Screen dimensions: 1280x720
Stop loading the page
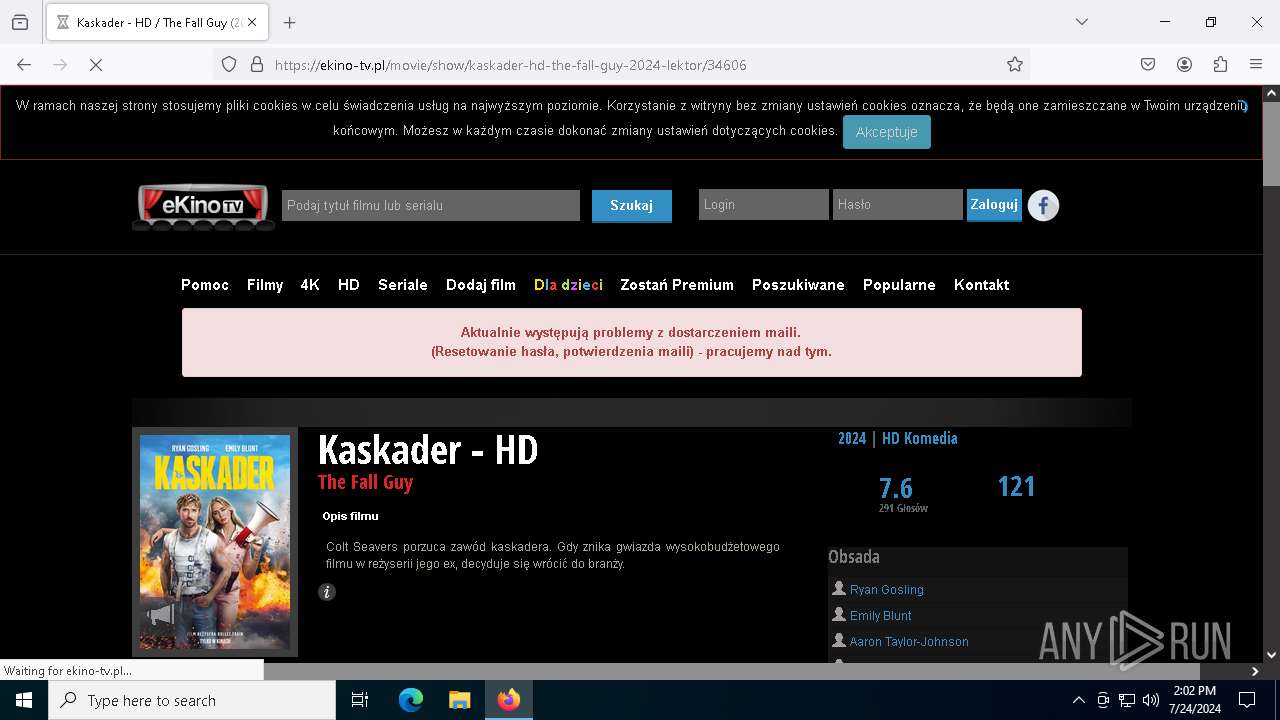pos(96,64)
